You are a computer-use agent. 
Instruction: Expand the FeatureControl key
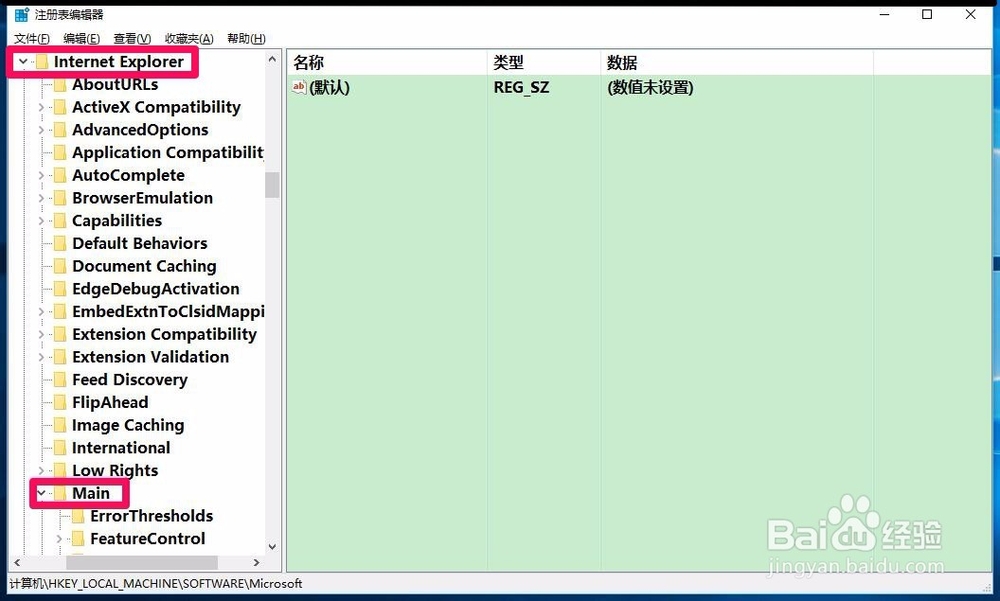[59, 538]
